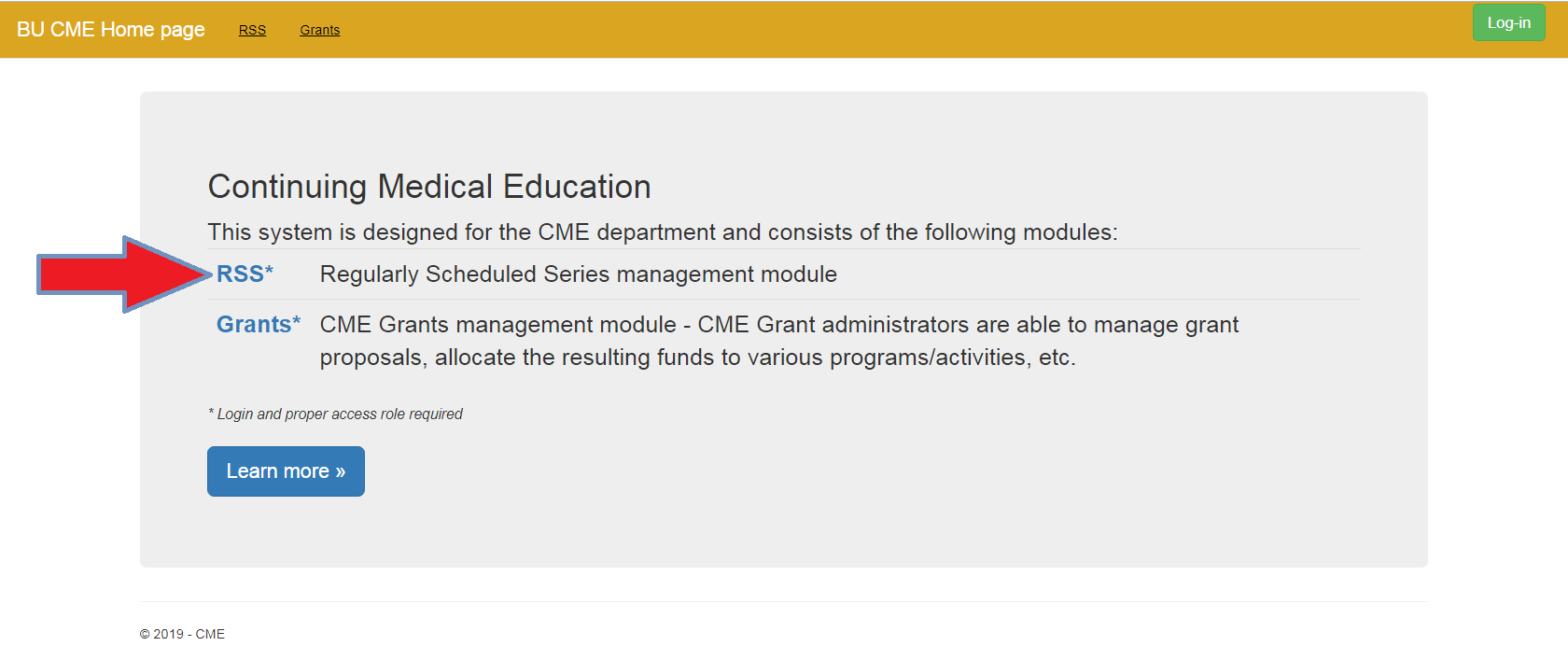Open the BU CME Home page brand link
Screen dimensions: 1568x660
(x=110, y=29)
